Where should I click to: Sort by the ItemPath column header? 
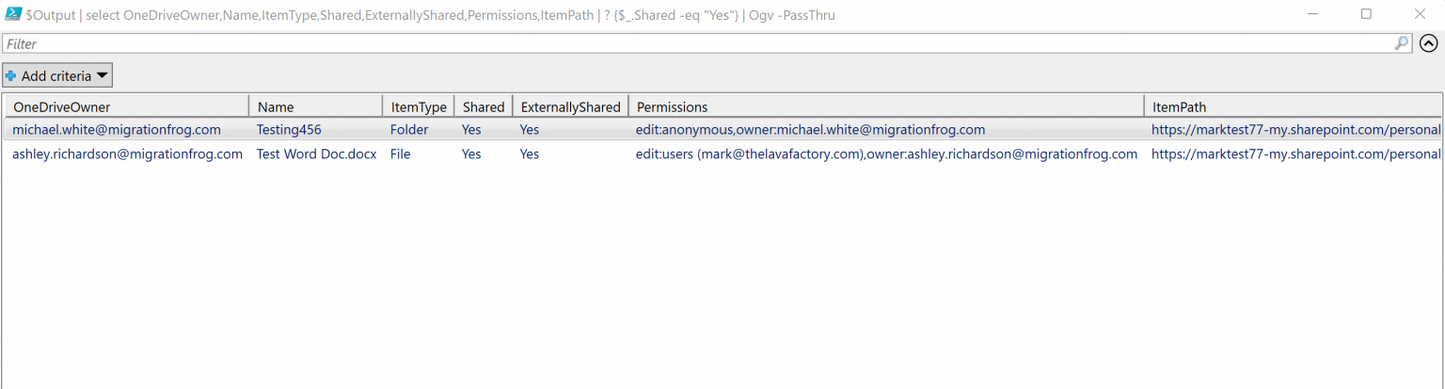tap(1293, 107)
